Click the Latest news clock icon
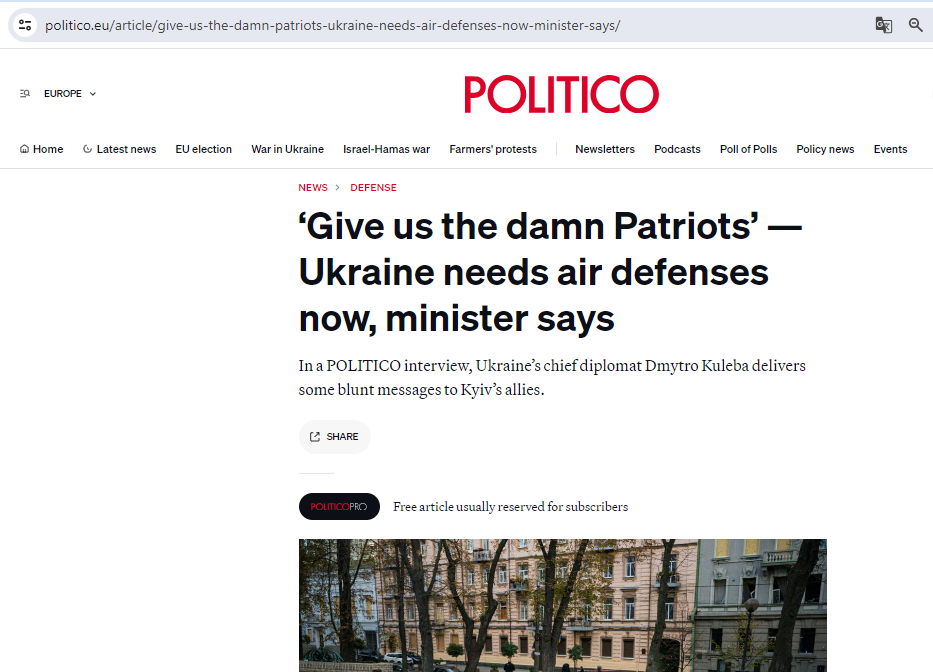The image size is (933, 672). [x=87, y=149]
